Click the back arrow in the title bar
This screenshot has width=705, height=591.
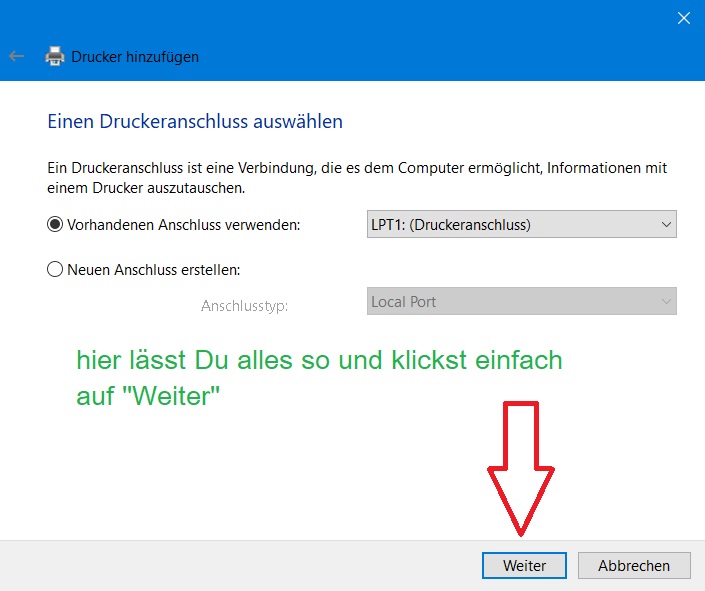pyautogui.click(x=16, y=56)
